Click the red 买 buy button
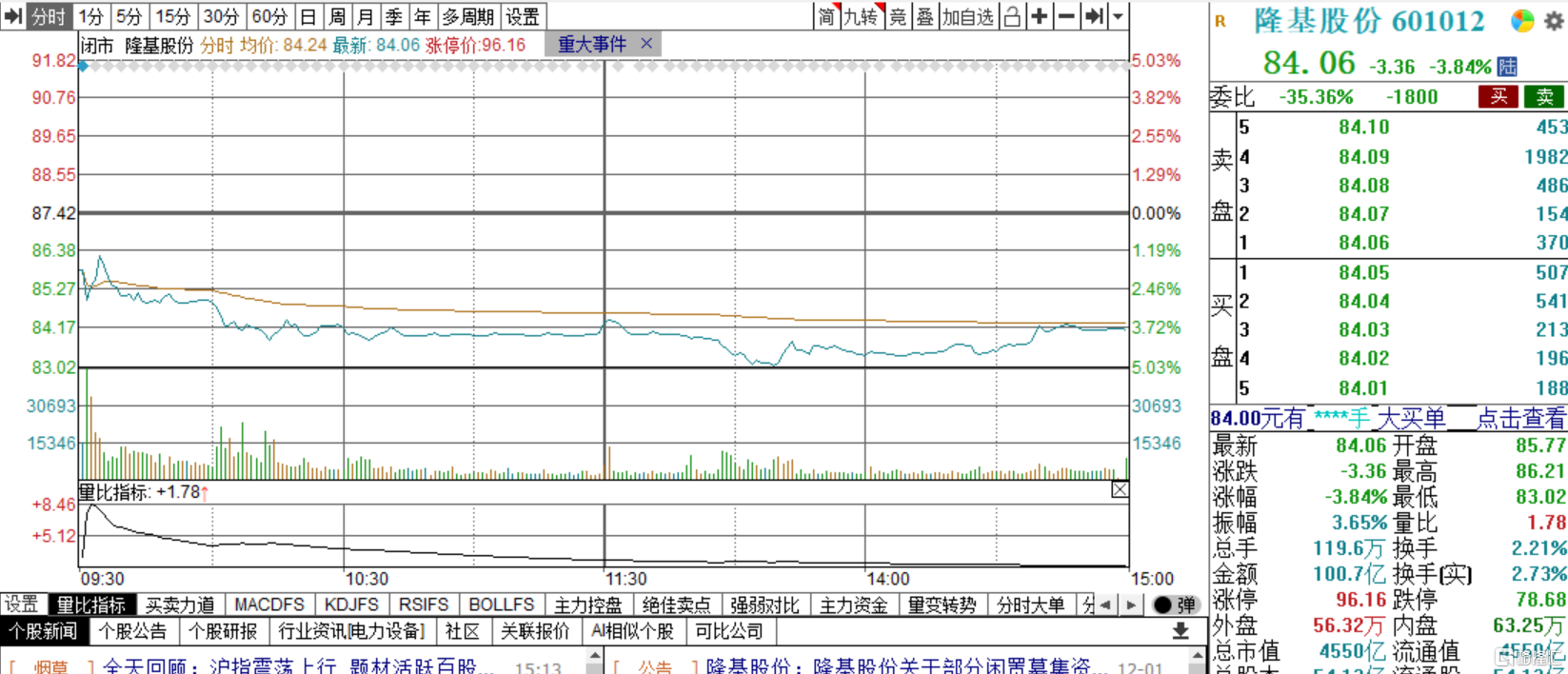 [1499, 96]
